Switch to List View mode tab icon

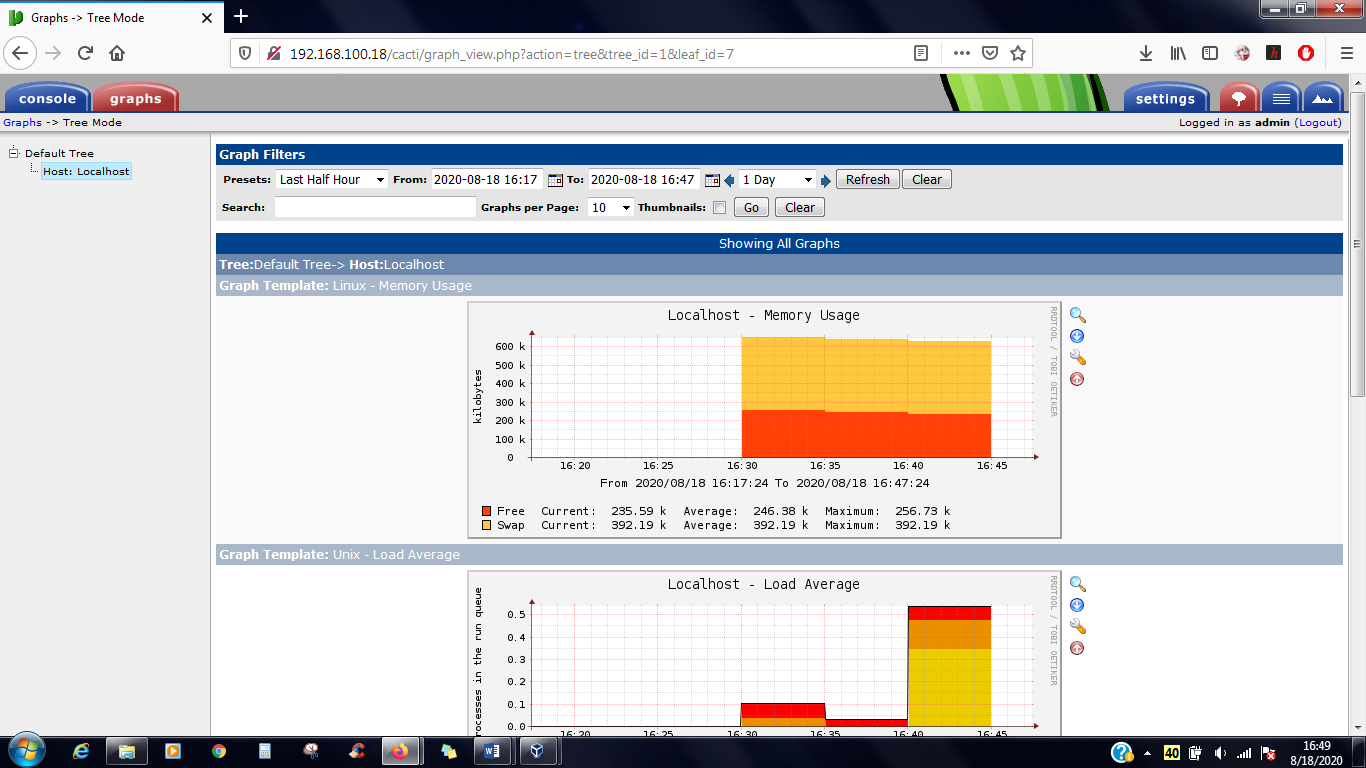pyautogui.click(x=1280, y=98)
